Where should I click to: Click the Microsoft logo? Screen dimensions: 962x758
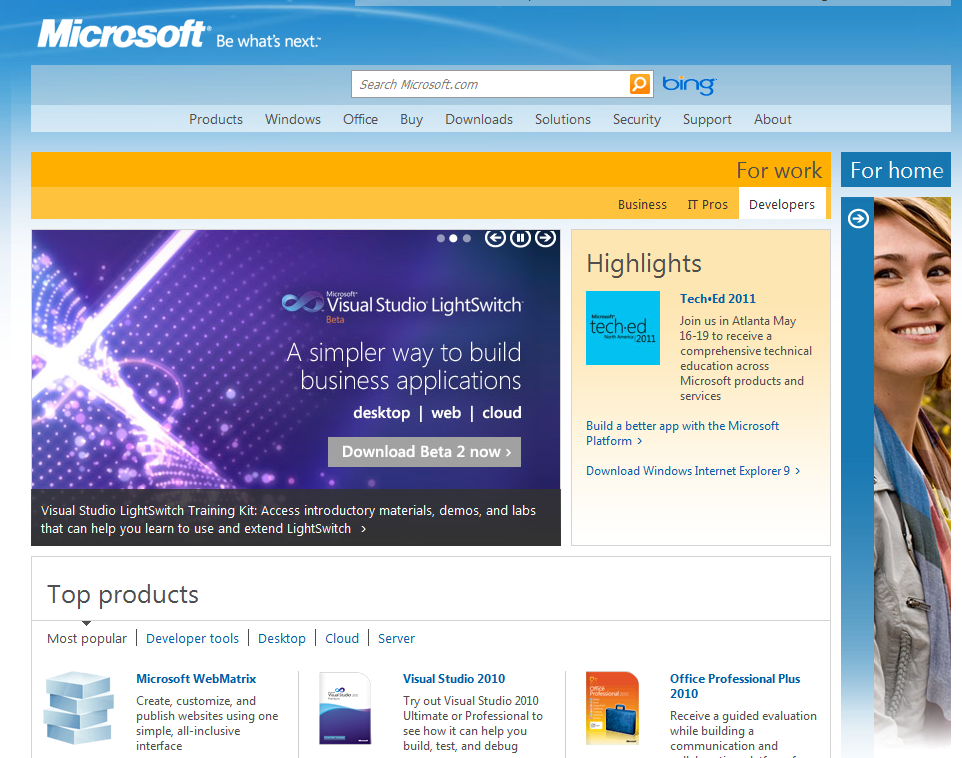pos(123,34)
